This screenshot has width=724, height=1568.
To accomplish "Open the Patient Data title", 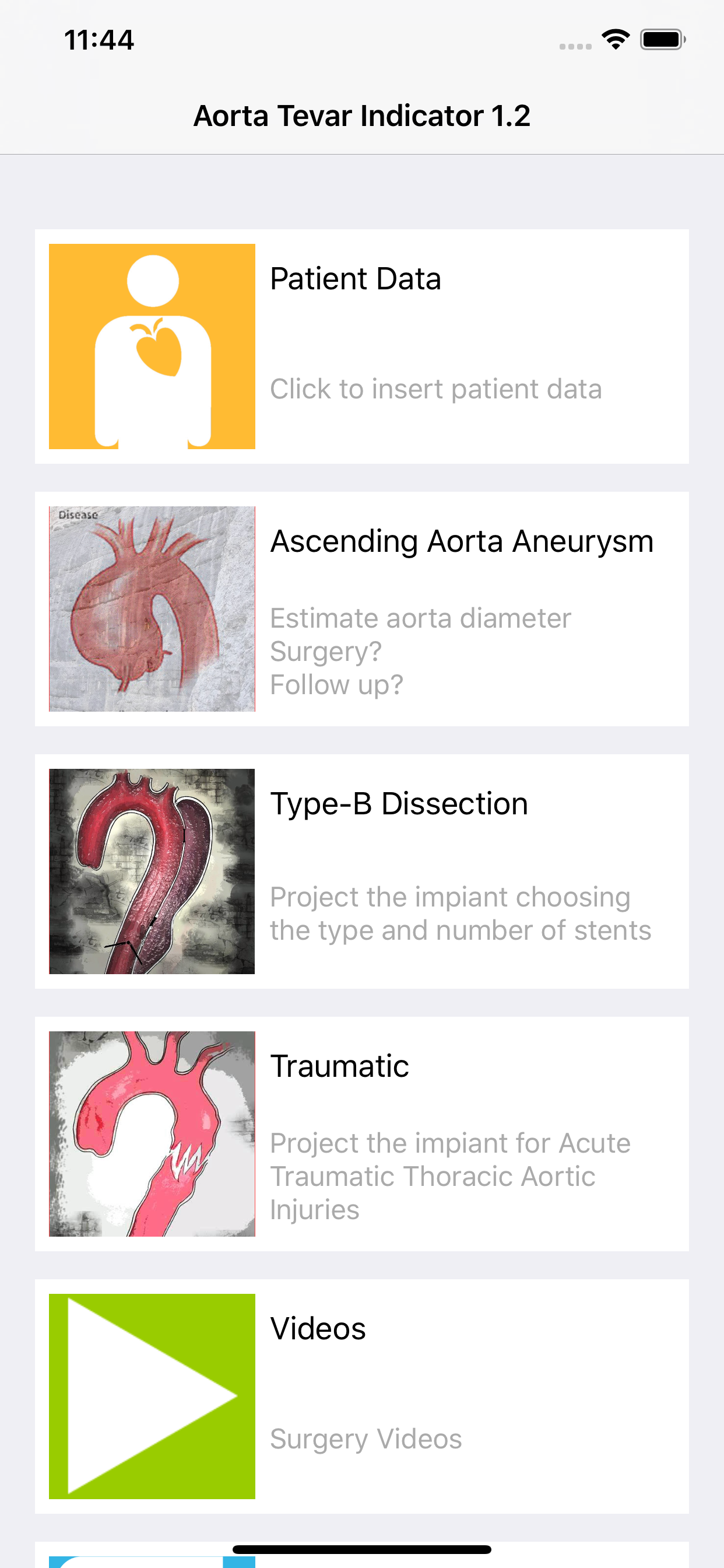I will pyautogui.click(x=356, y=279).
